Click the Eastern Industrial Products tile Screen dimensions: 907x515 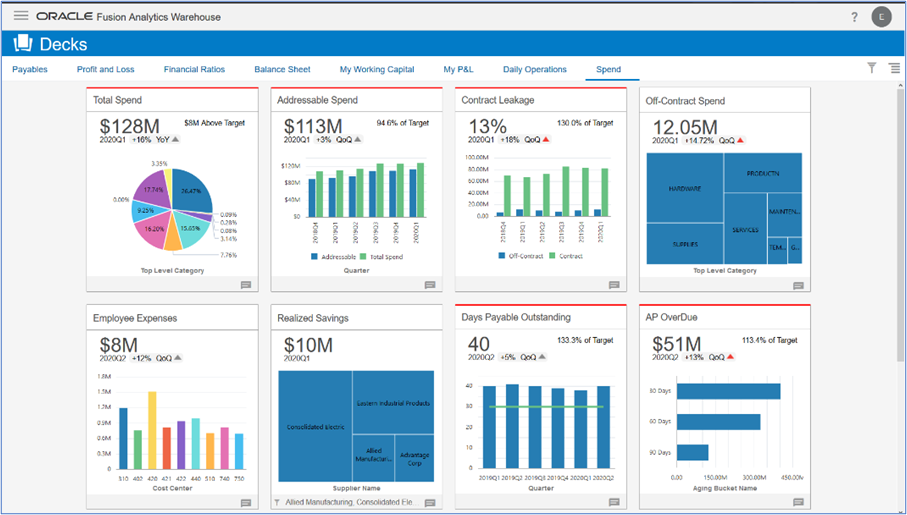(393, 403)
